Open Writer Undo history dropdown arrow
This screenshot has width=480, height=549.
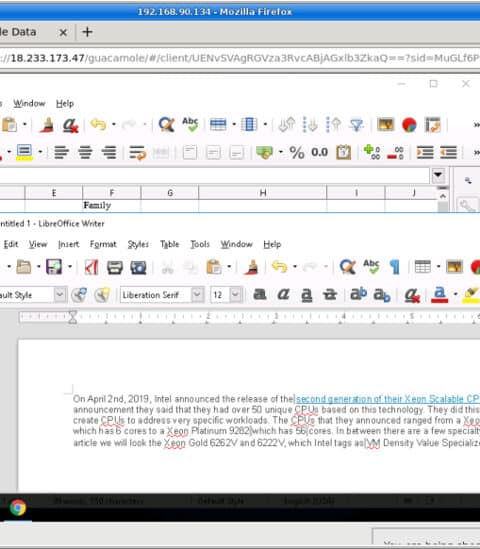click(295, 267)
